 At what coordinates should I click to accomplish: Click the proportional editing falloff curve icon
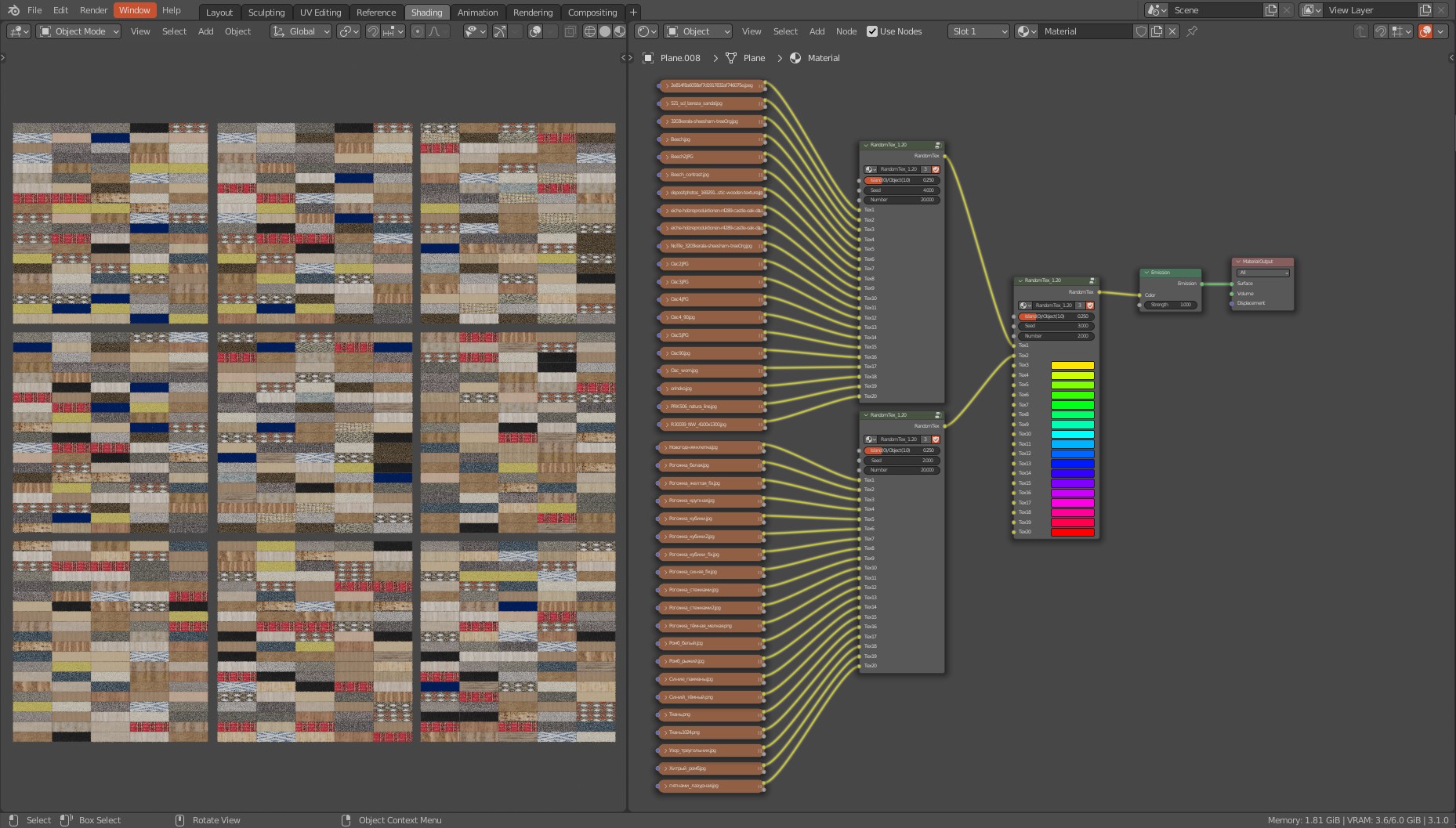436,31
